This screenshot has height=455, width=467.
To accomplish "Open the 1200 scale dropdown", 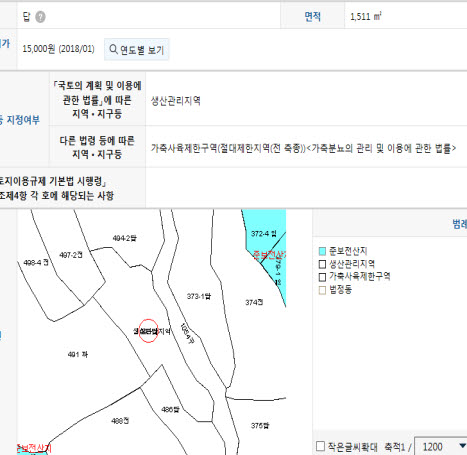I will (x=441, y=446).
